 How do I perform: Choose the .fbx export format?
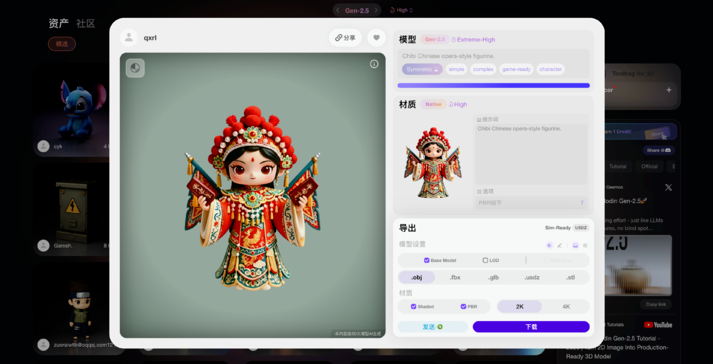point(455,277)
